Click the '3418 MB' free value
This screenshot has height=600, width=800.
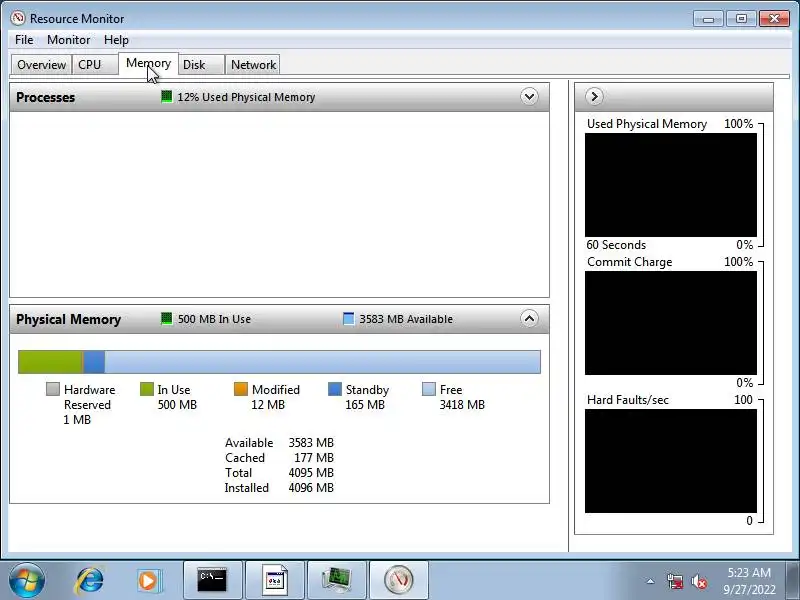click(x=462, y=405)
